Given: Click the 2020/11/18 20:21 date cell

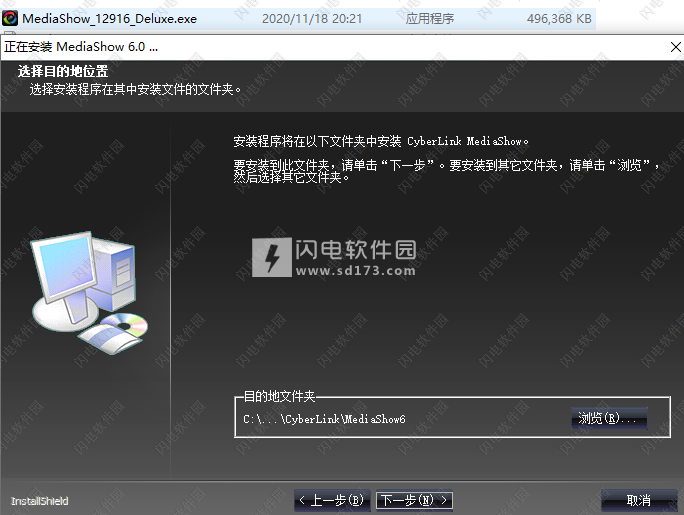Looking at the screenshot, I should coord(312,19).
